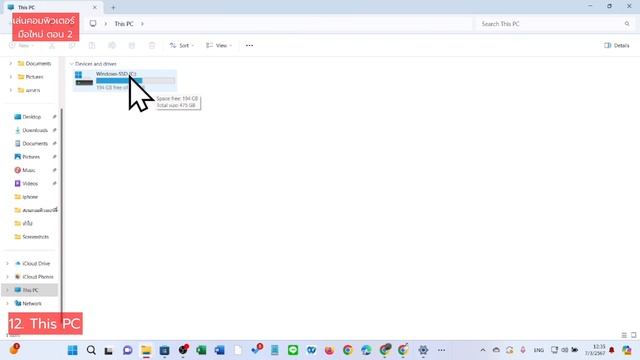Collapse the Devices and drives group
This screenshot has height=360, width=640.
[71, 64]
